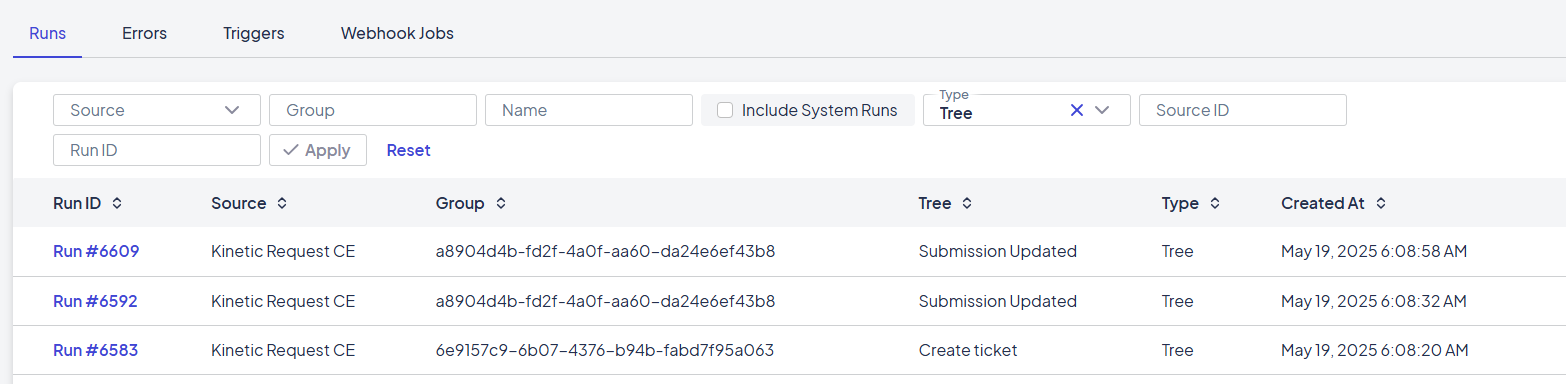Image resolution: width=1566 pixels, height=384 pixels.
Task: Click the Reset filters link
Action: click(x=408, y=150)
